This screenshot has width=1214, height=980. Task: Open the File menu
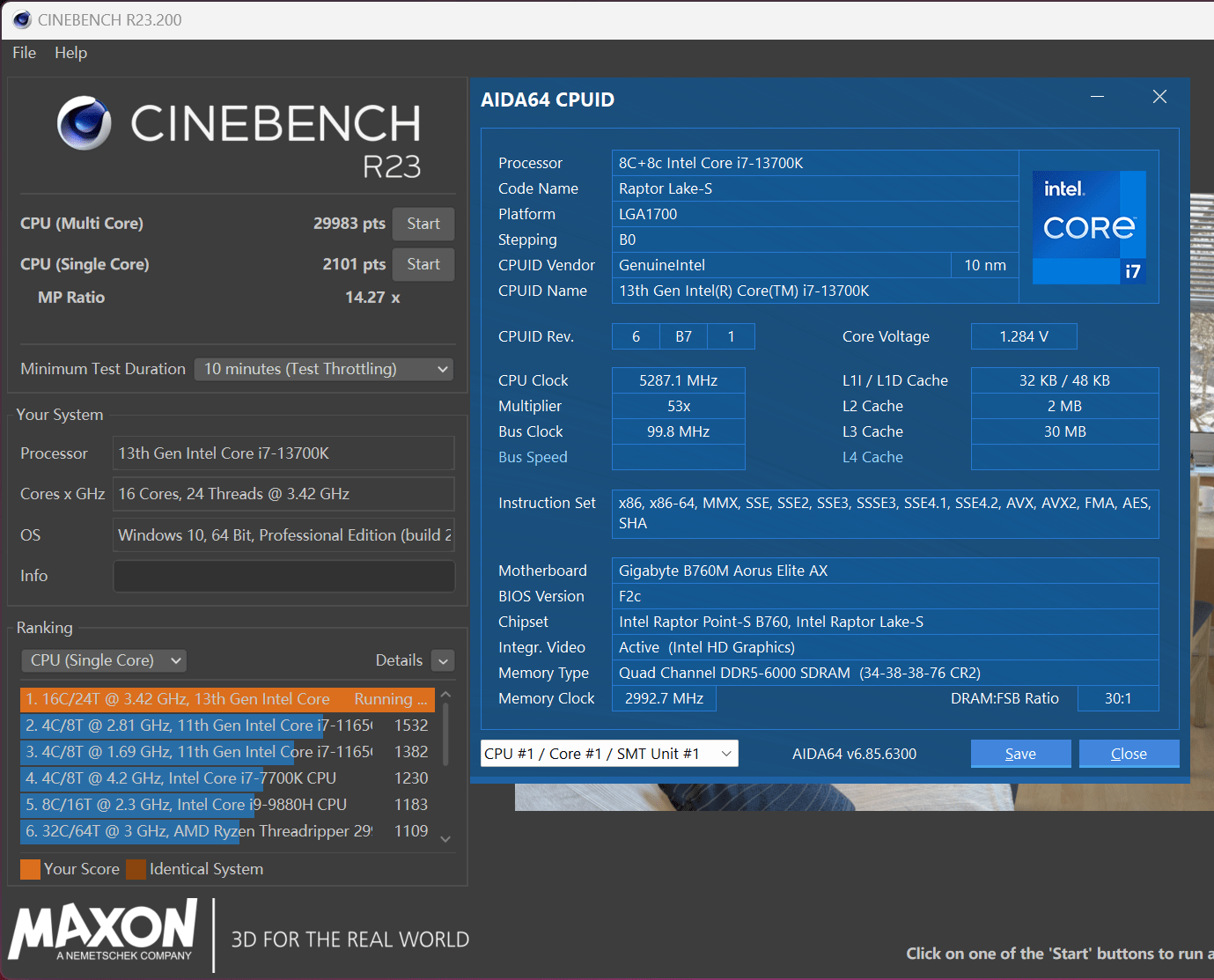pyautogui.click(x=24, y=53)
